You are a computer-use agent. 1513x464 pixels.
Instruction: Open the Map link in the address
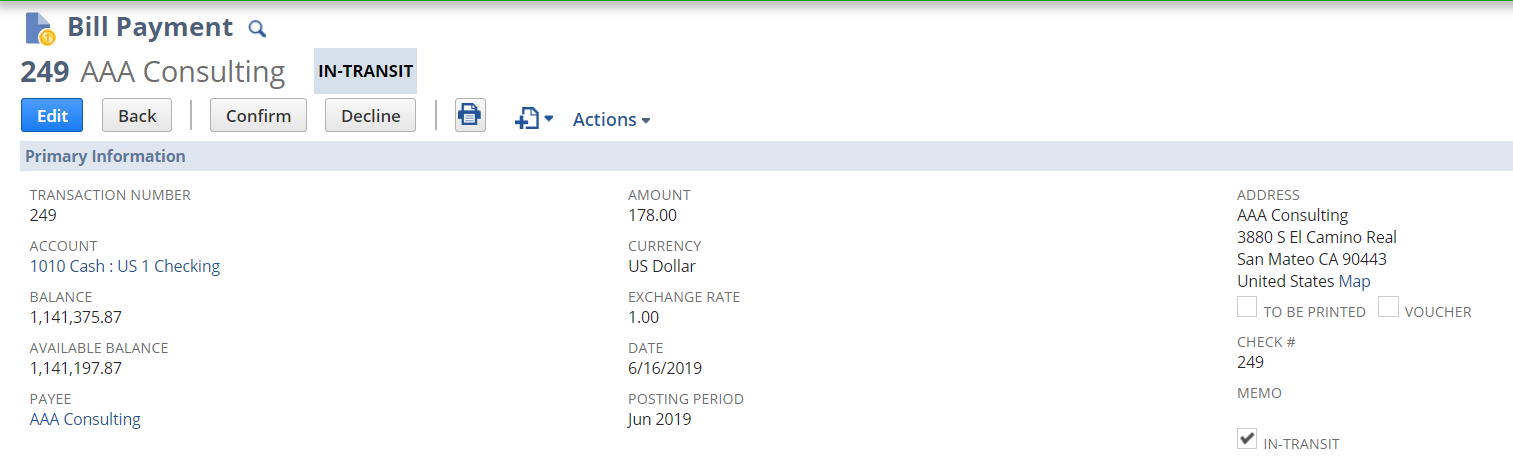tap(1354, 281)
